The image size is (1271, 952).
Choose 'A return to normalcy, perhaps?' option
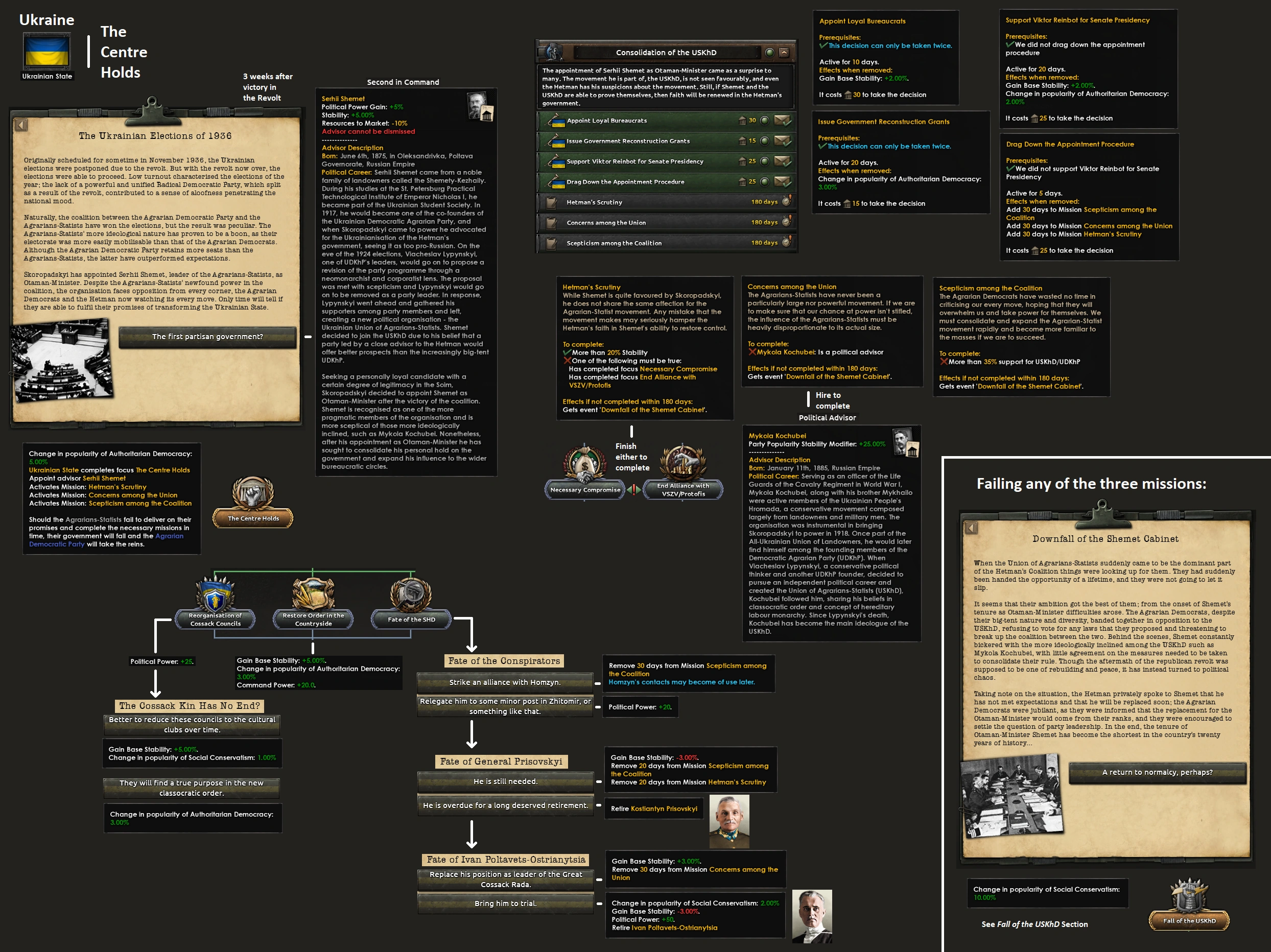tap(1157, 772)
